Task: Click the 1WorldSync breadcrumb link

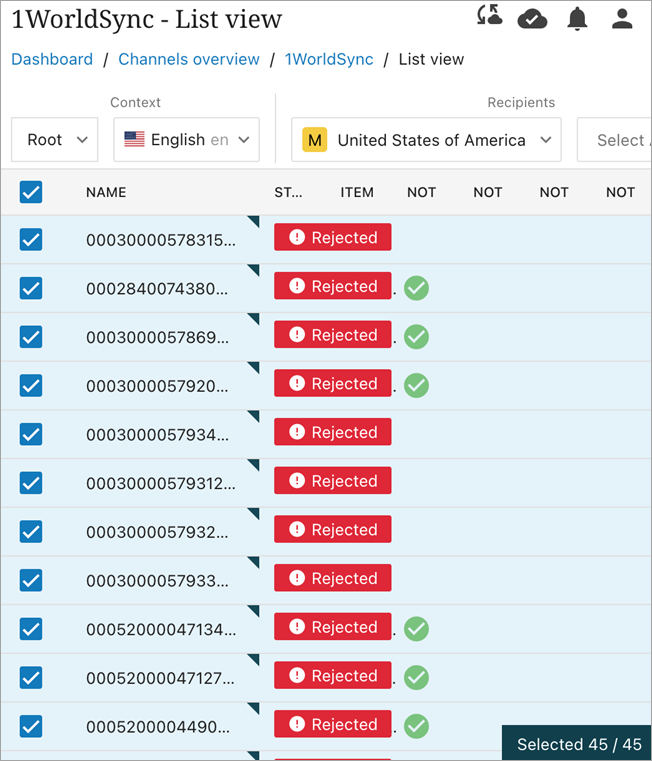Action: tap(329, 59)
